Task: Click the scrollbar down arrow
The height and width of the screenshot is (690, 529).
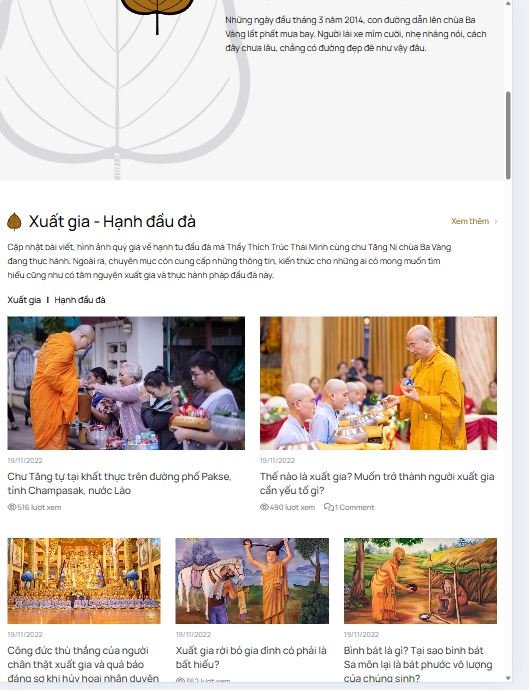Action: click(508, 678)
